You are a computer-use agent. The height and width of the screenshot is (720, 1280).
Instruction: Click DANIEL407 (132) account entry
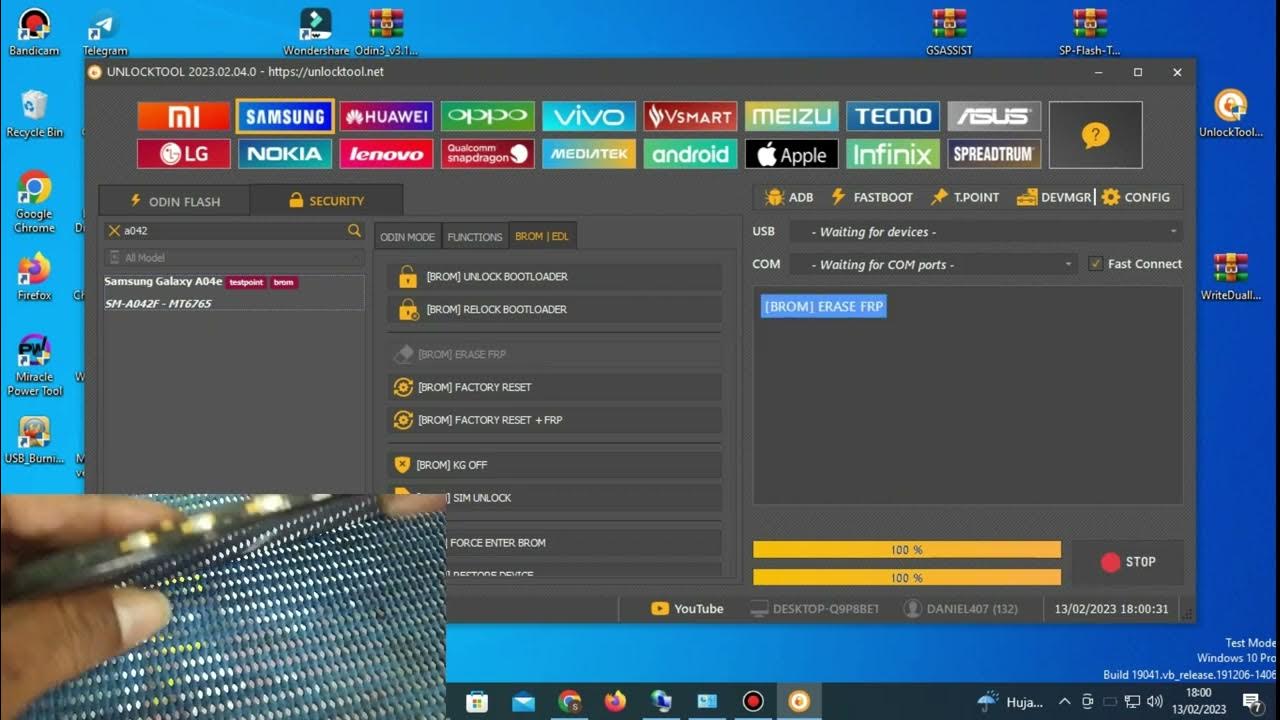[961, 608]
